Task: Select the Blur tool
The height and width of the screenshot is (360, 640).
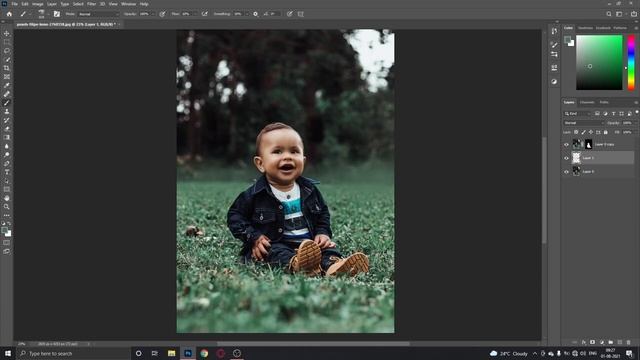Action: tap(7, 146)
